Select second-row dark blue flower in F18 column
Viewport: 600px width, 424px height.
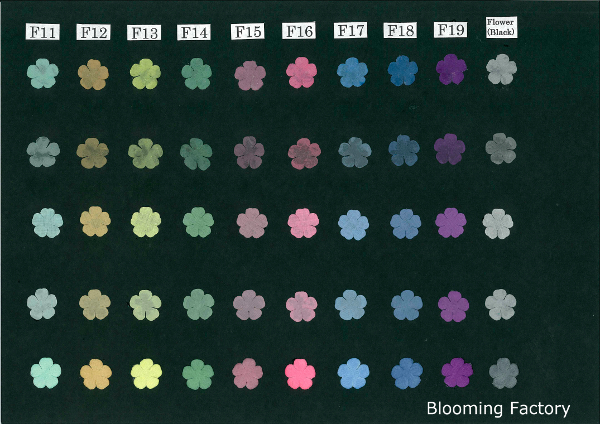coord(404,150)
